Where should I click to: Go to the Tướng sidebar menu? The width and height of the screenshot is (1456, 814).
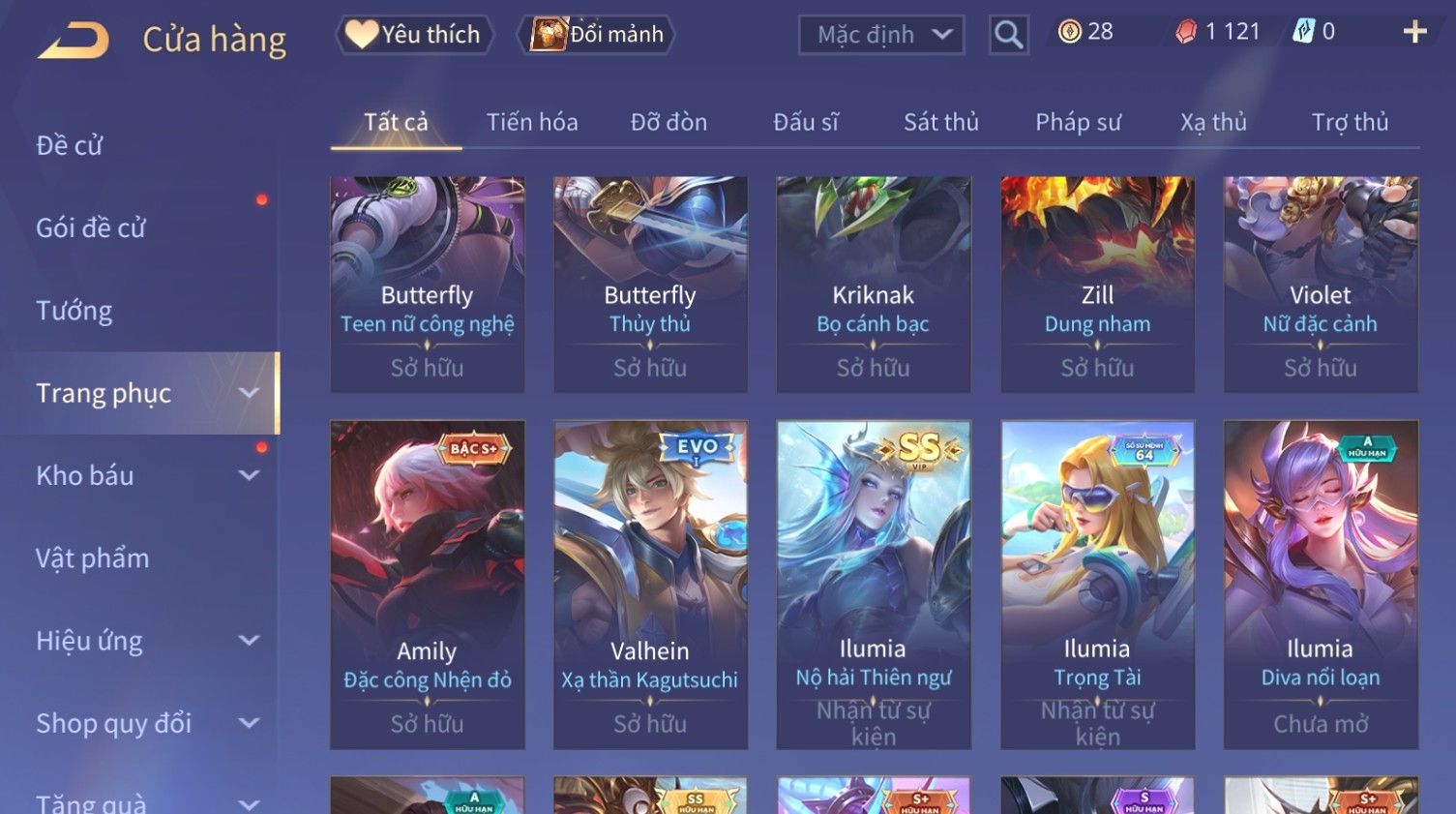point(74,311)
